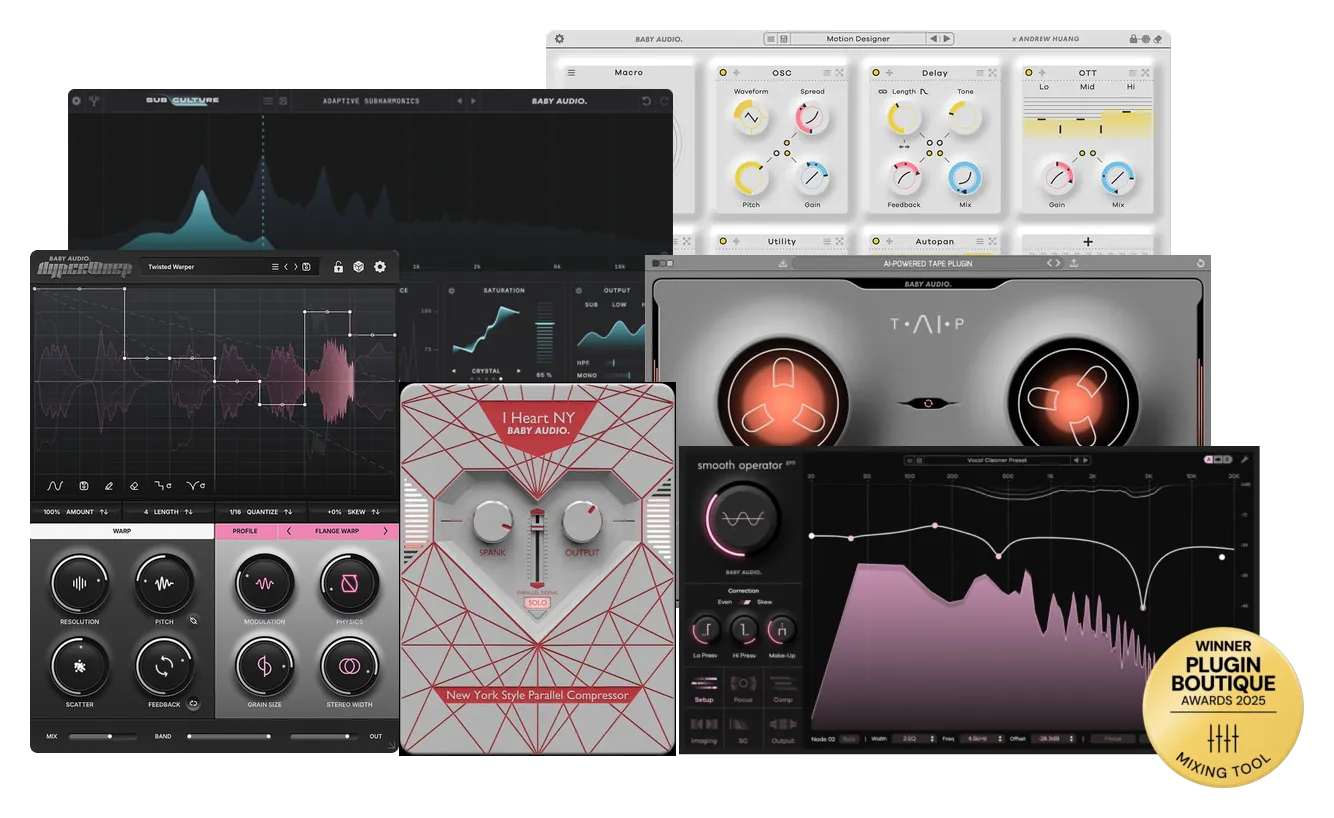This screenshot has height=818, width=1334.
Task: Toggle the link icon beside FEEDBACK knob
Action: (194, 703)
